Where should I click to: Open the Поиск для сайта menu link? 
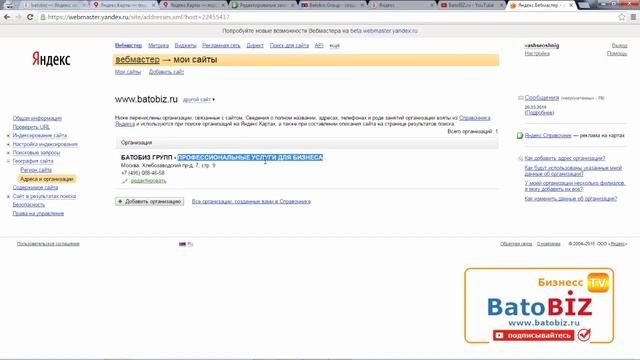click(289, 46)
